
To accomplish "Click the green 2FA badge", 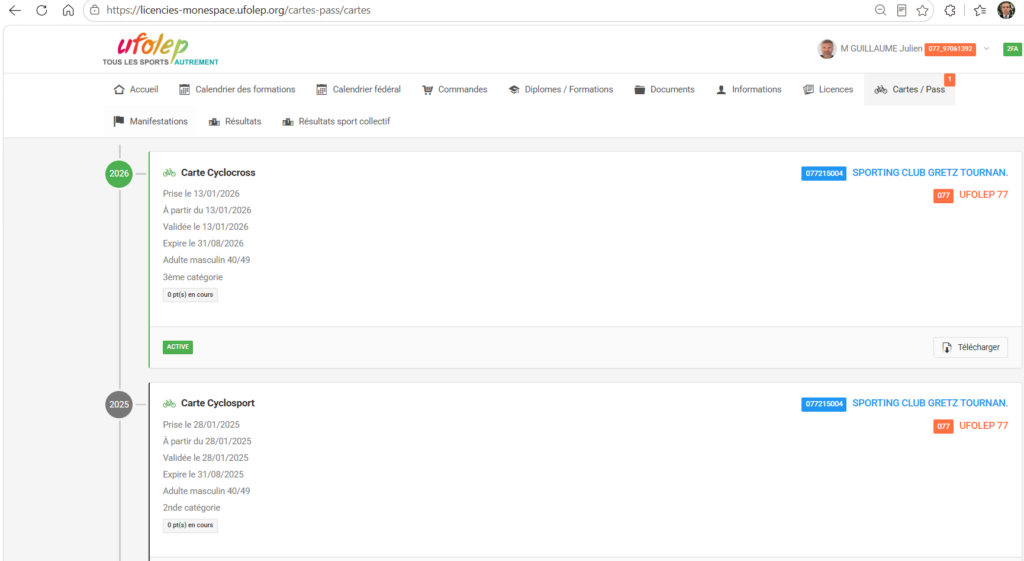I will coord(1012,49).
